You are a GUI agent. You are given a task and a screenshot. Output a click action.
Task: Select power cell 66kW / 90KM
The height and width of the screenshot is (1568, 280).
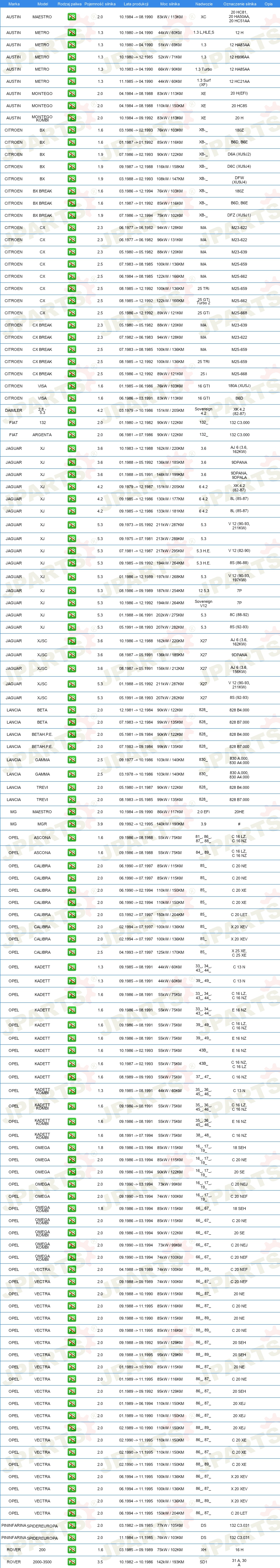[x=170, y=70]
